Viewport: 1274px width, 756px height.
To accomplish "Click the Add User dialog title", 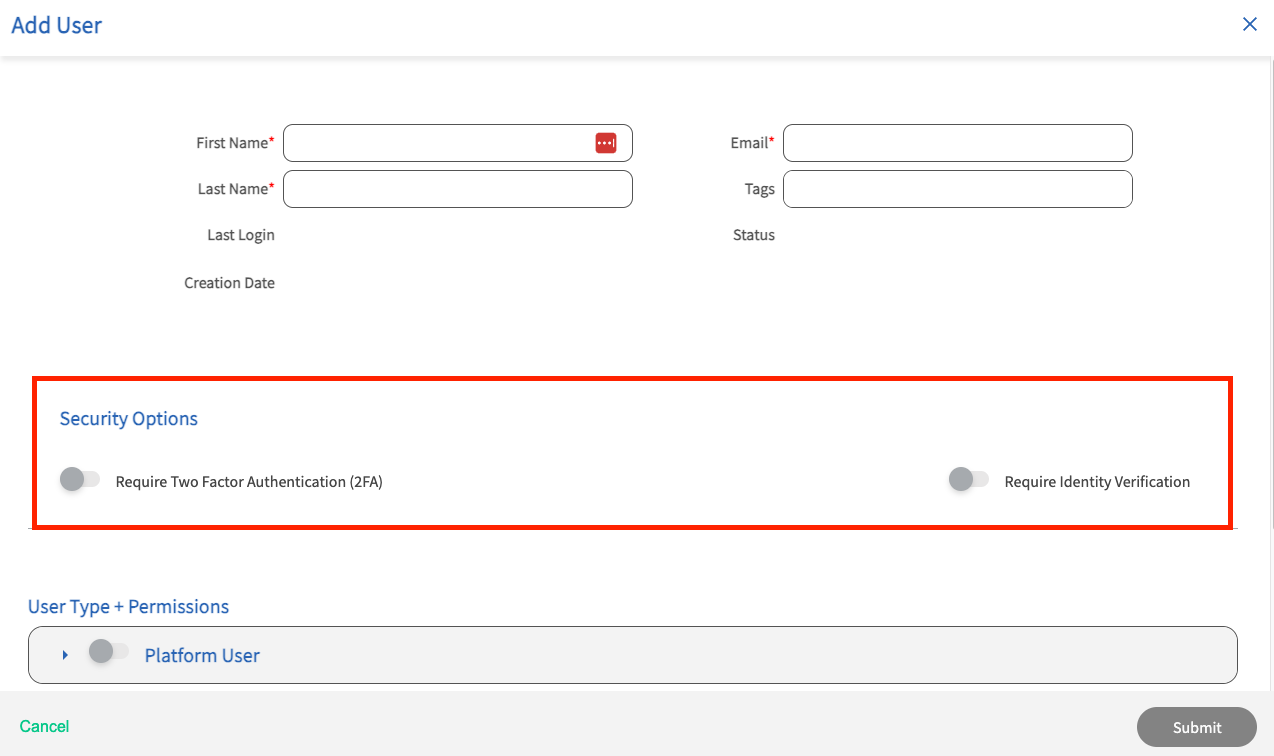I will point(57,25).
